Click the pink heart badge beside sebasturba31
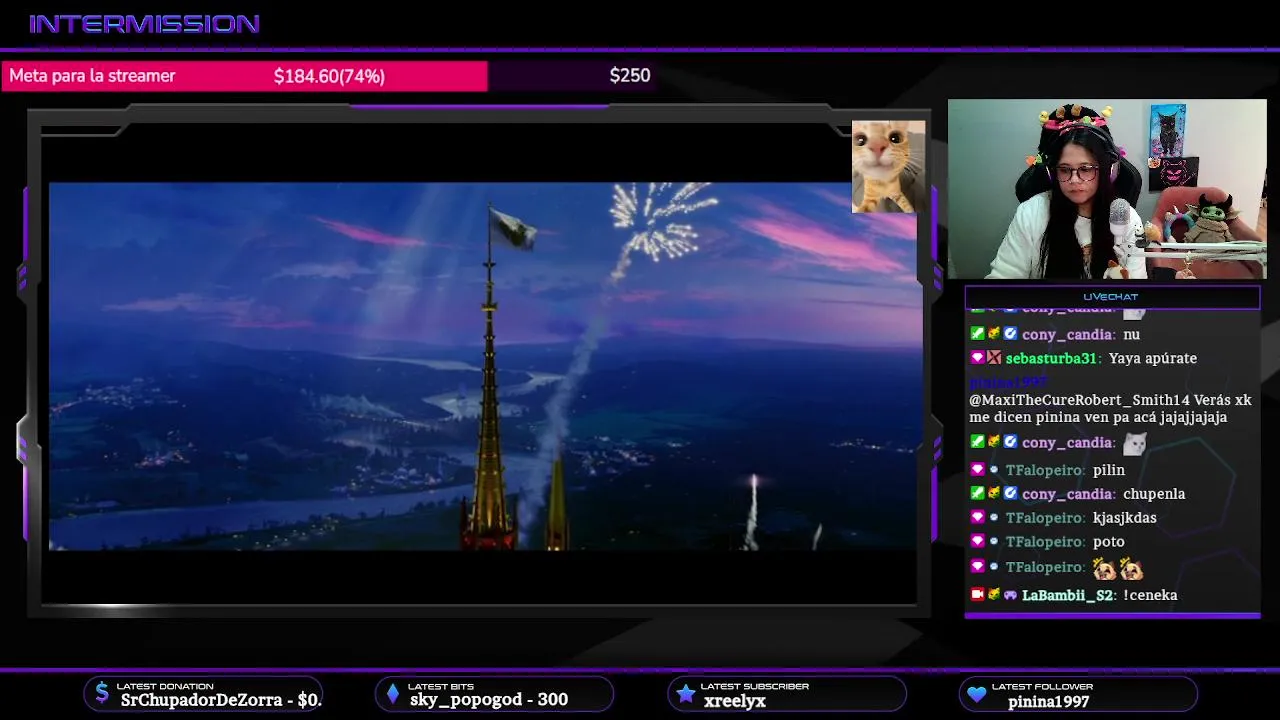 (977, 358)
